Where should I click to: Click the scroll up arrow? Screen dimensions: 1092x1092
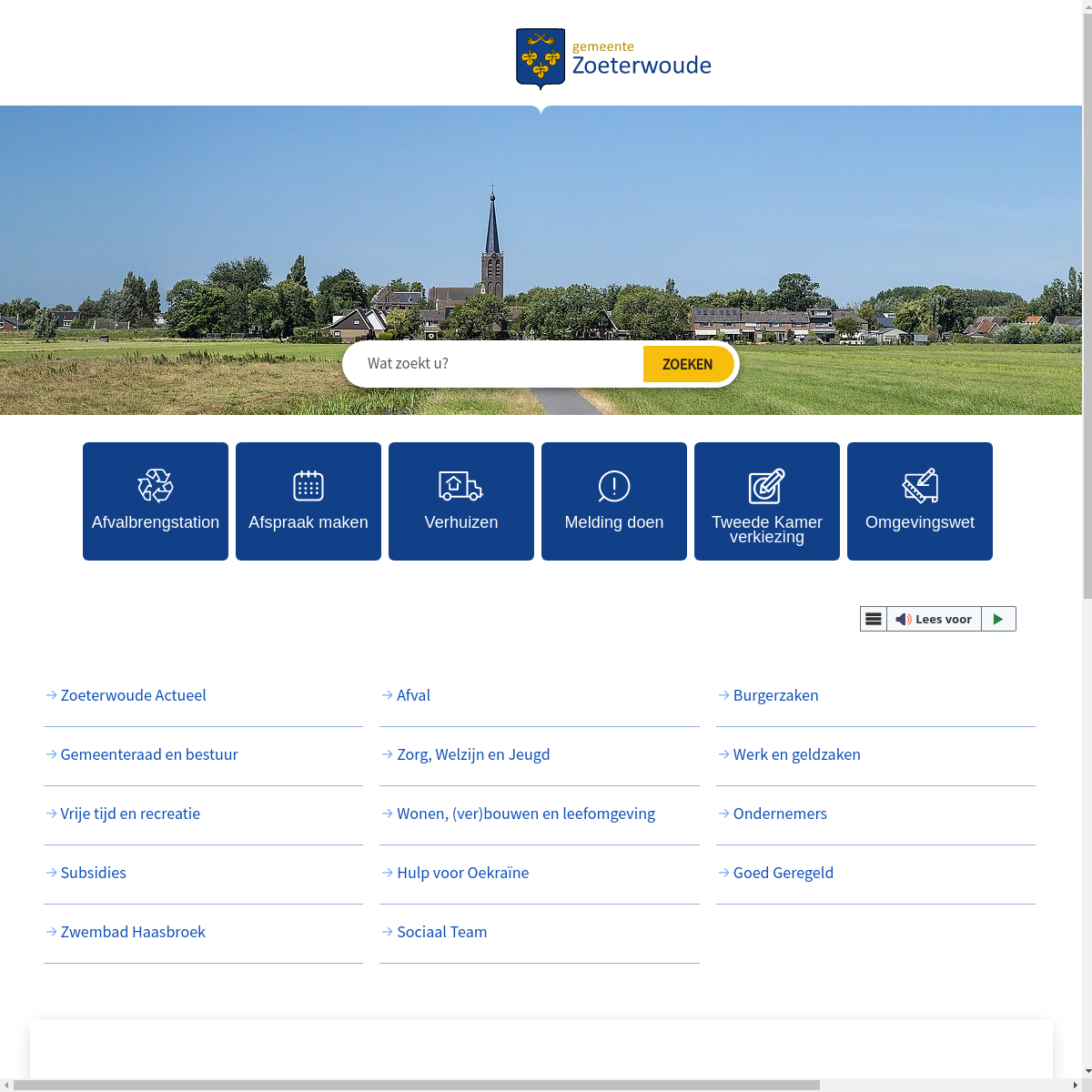click(x=1087, y=6)
